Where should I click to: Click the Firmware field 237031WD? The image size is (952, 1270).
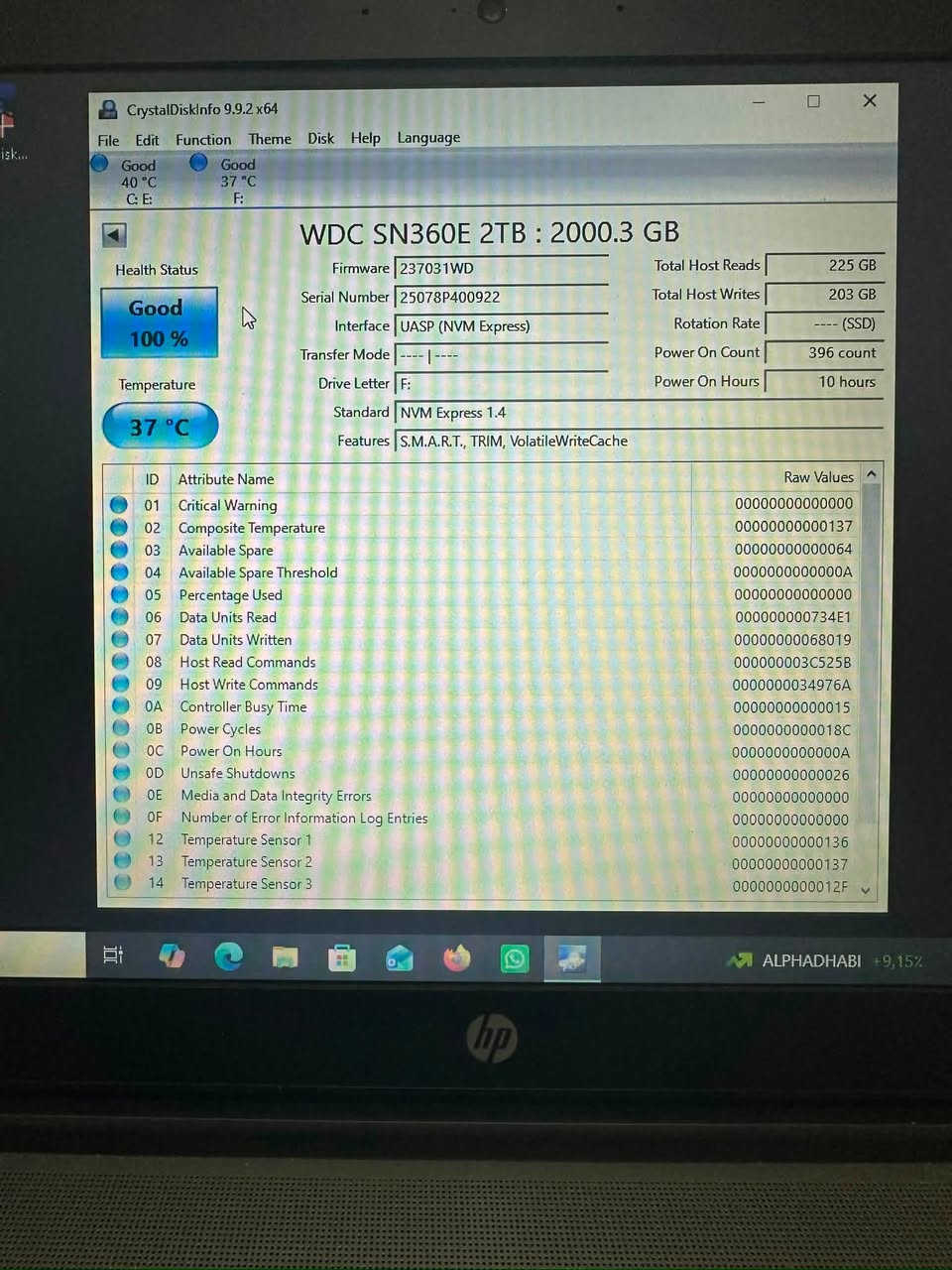click(501, 268)
